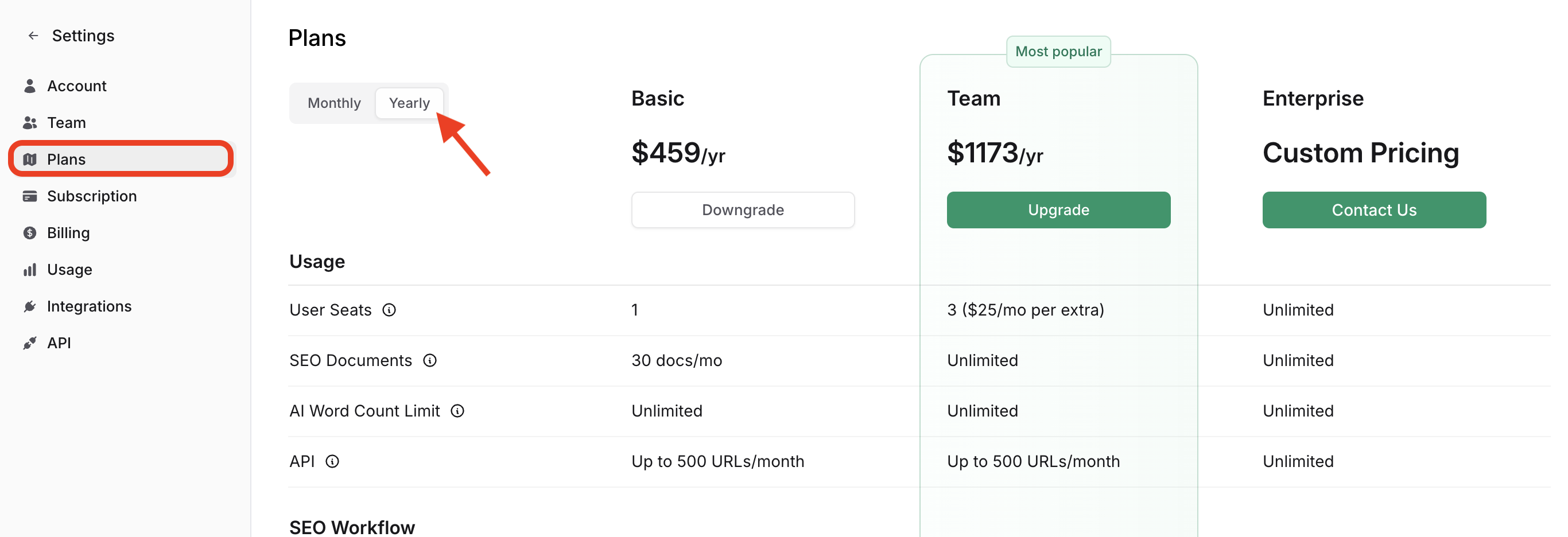Image resolution: width=1568 pixels, height=537 pixels.
Task: Go to Subscription settings
Action: click(92, 196)
